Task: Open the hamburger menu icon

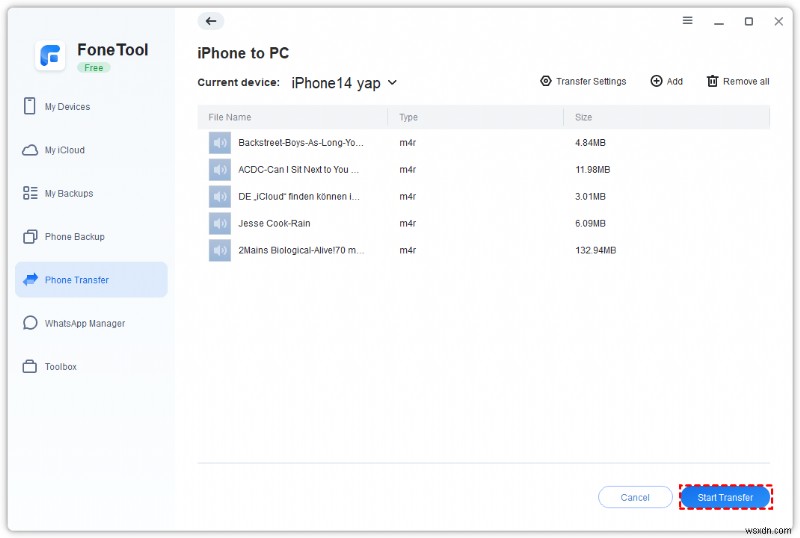Action: point(687,20)
